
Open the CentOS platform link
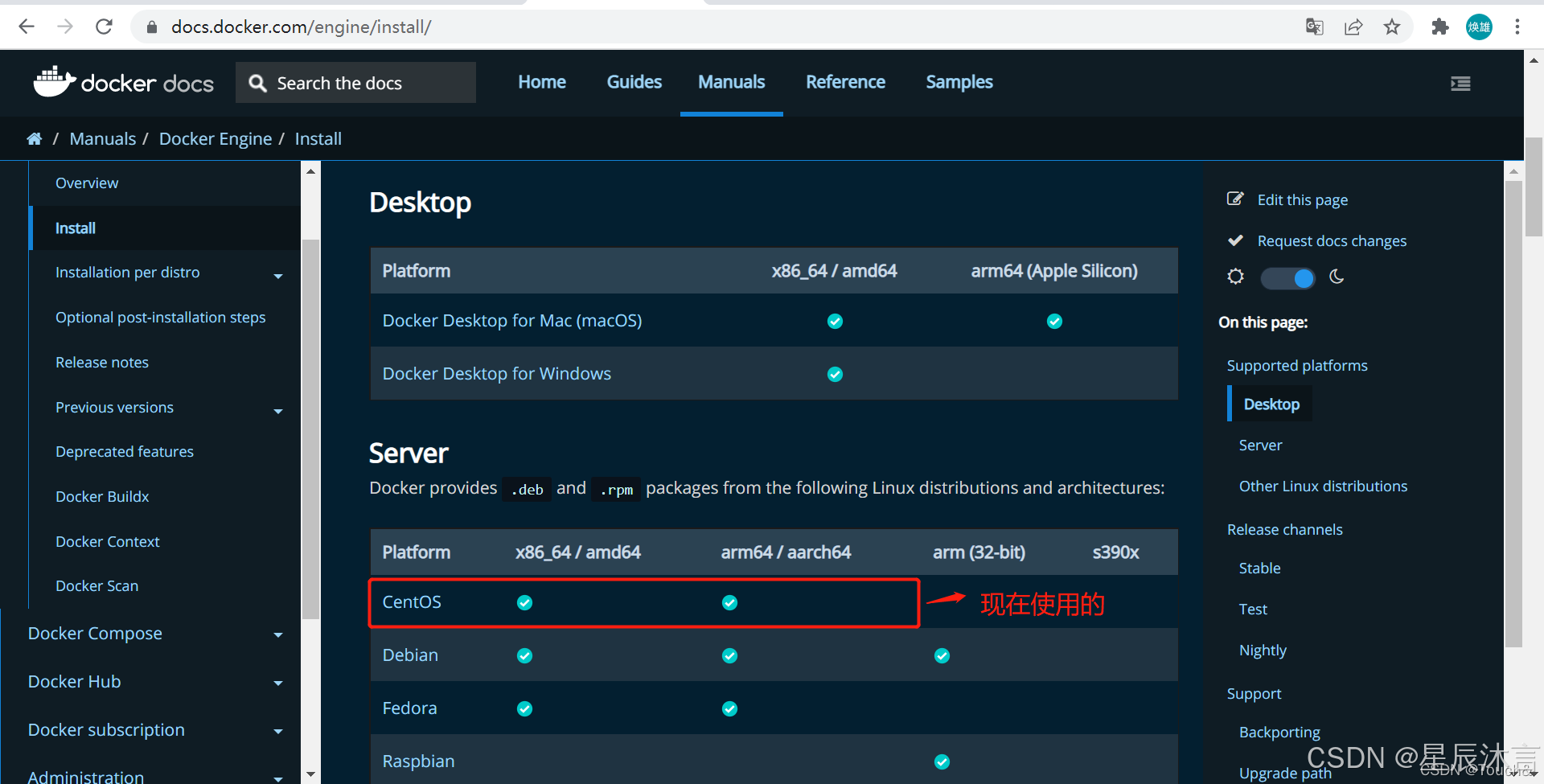click(412, 602)
